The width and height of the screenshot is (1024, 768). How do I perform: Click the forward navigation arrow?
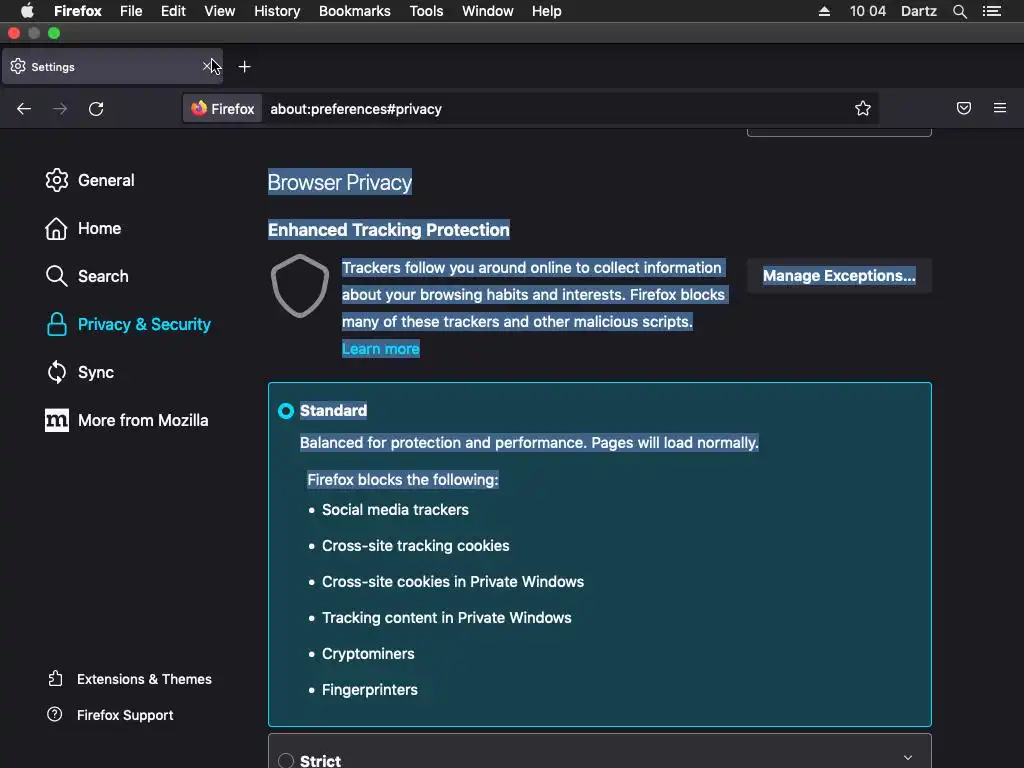(x=59, y=108)
